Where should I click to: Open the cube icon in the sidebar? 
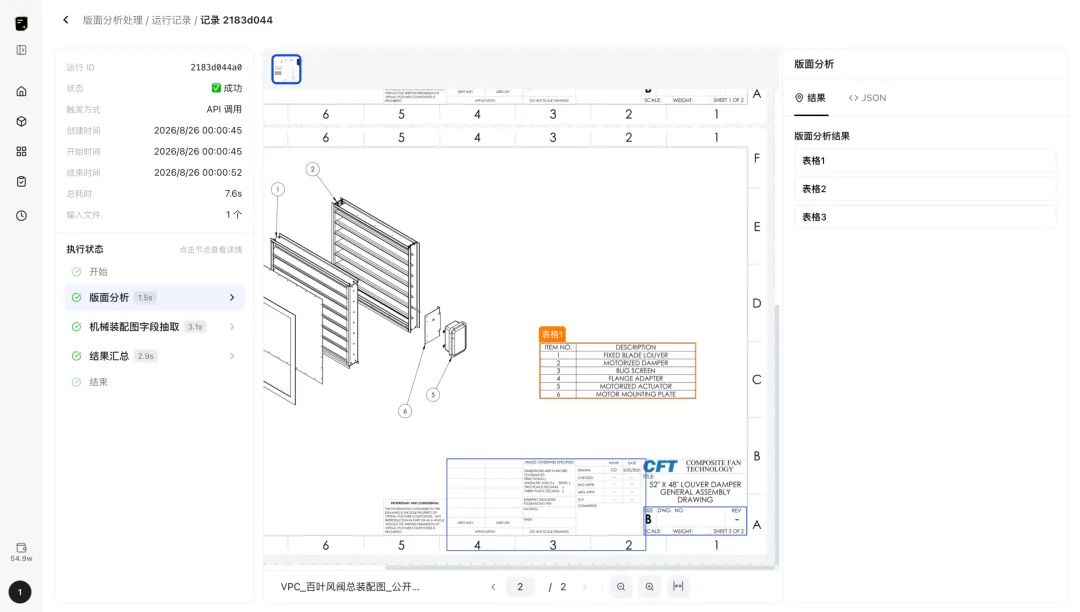(x=21, y=121)
